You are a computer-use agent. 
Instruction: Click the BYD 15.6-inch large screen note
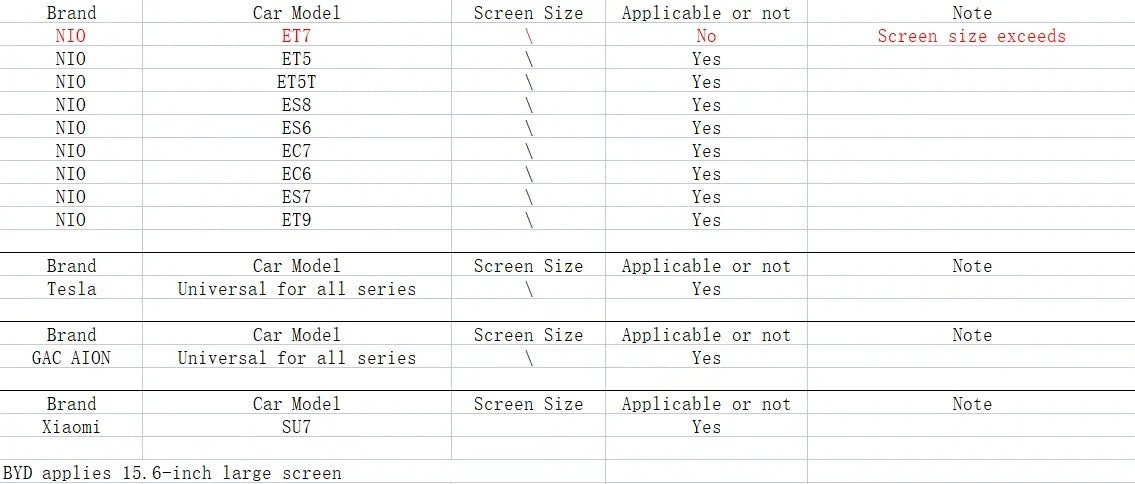click(x=172, y=473)
